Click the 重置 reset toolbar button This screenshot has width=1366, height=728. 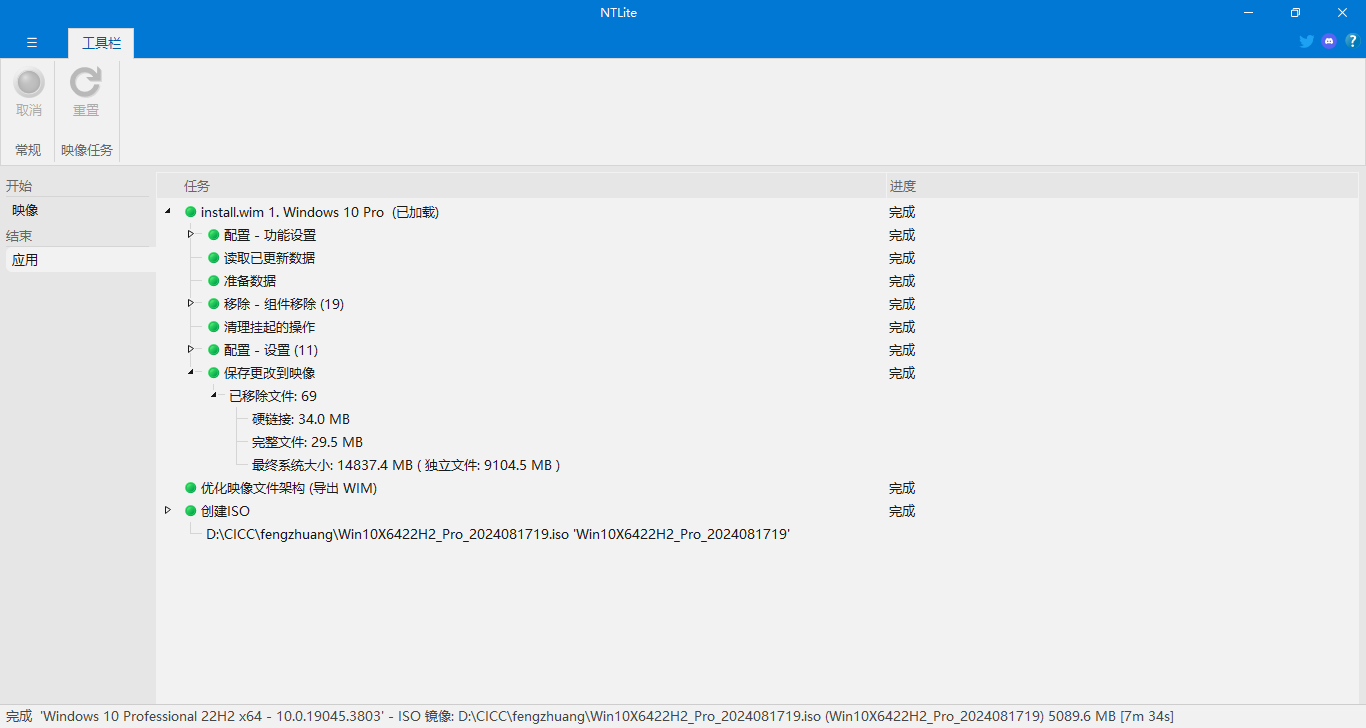coord(86,93)
